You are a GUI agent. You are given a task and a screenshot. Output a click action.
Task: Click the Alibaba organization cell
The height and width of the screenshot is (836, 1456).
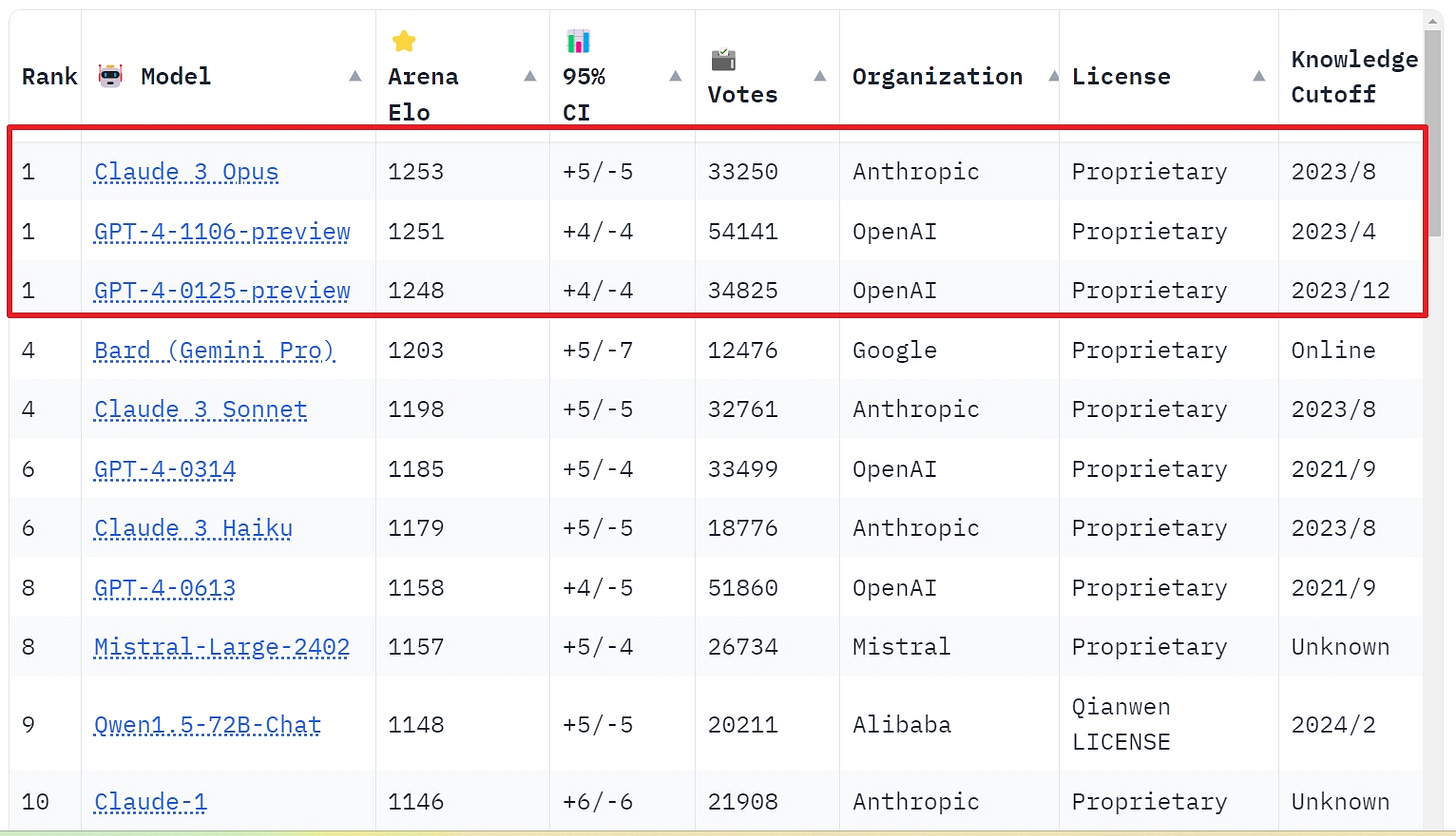pyautogui.click(x=902, y=725)
